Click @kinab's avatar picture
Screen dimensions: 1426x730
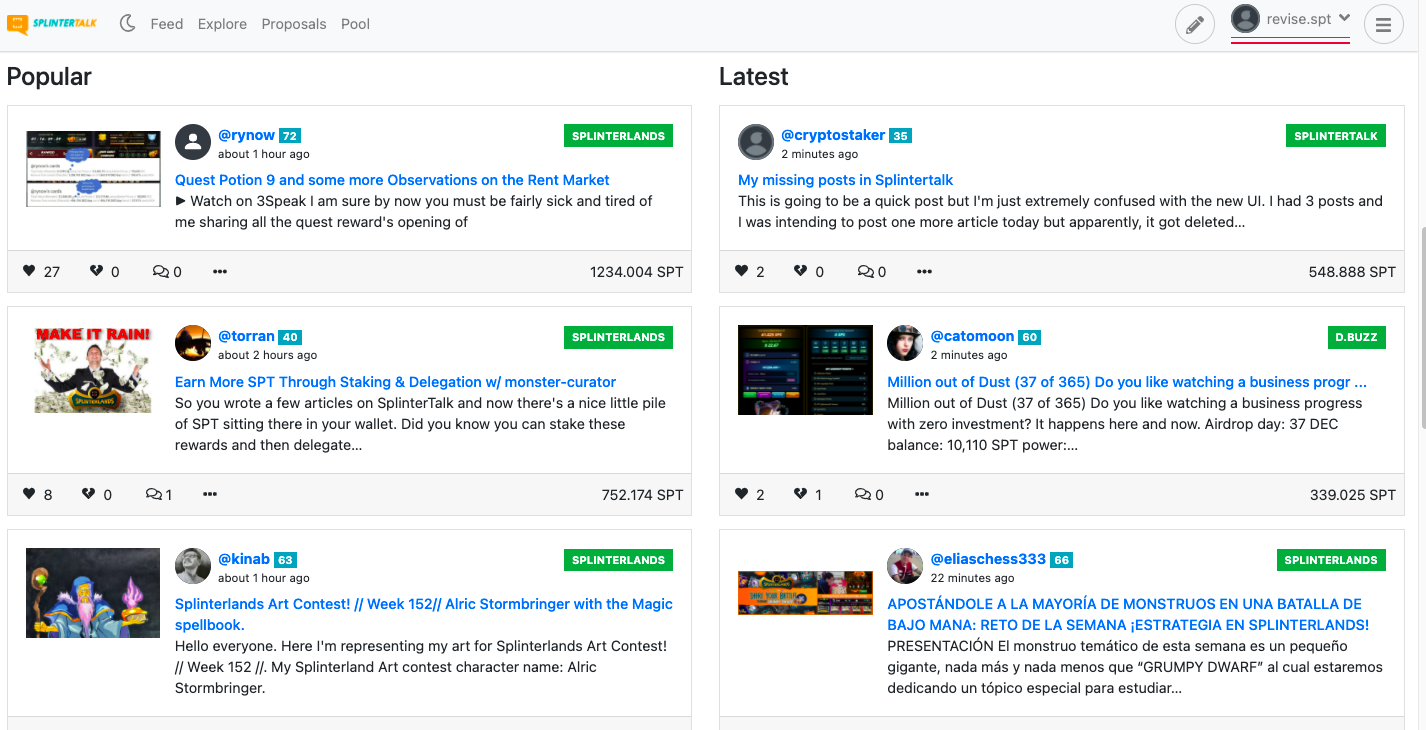coord(193,566)
